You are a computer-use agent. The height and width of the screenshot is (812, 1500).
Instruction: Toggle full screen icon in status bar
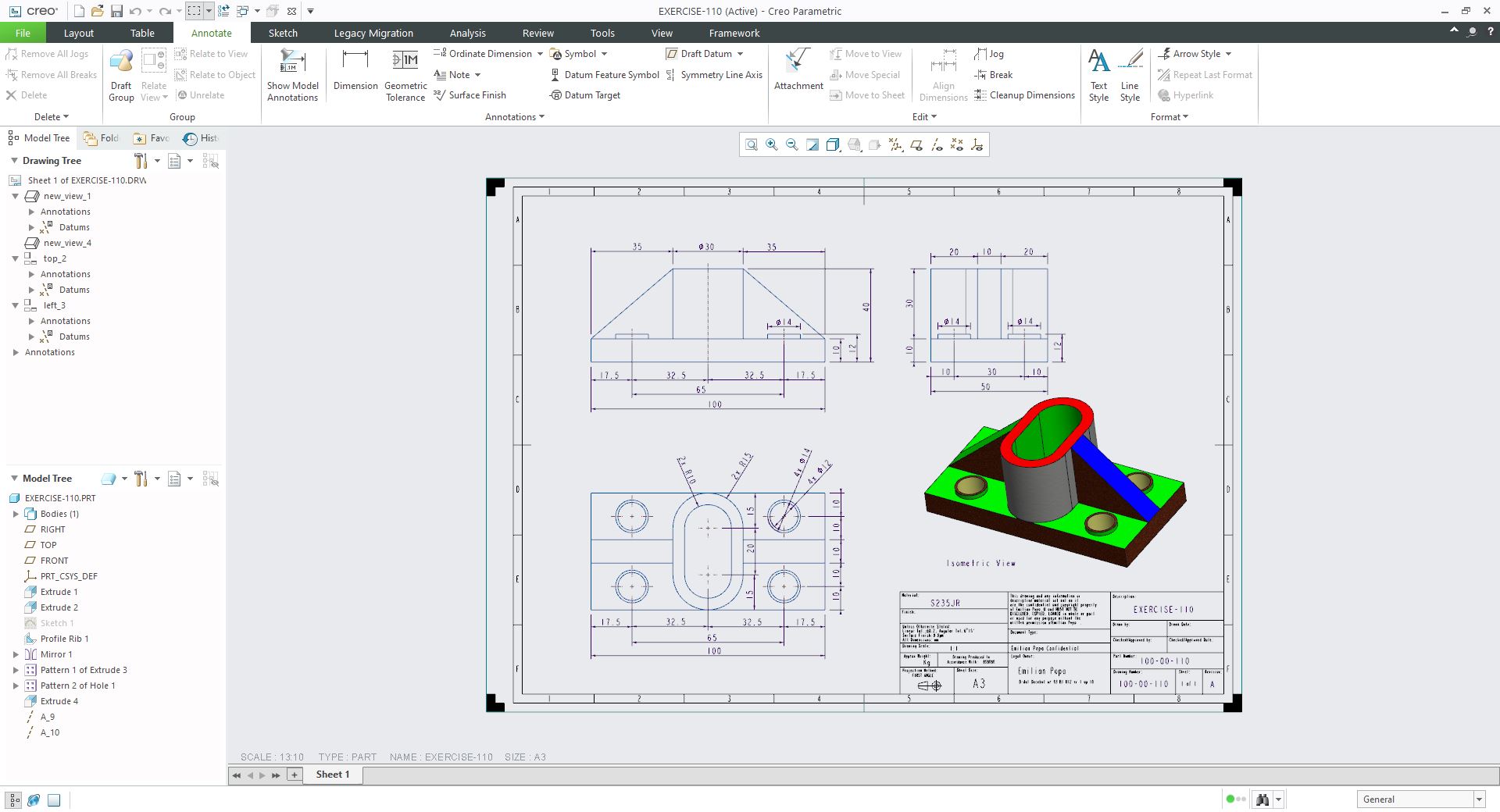coord(54,800)
